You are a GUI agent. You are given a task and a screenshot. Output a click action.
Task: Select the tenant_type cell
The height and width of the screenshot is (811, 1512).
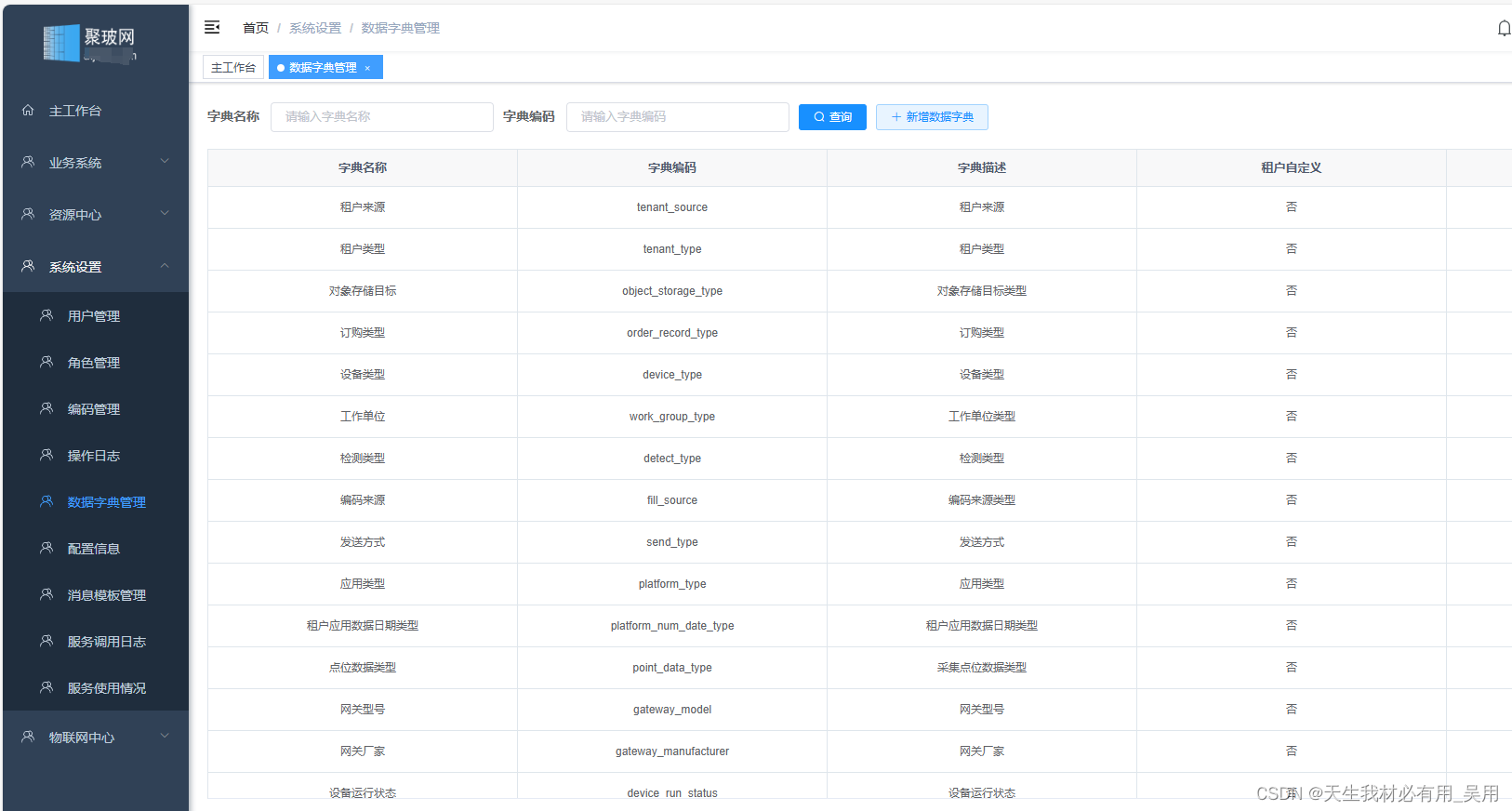coord(672,249)
